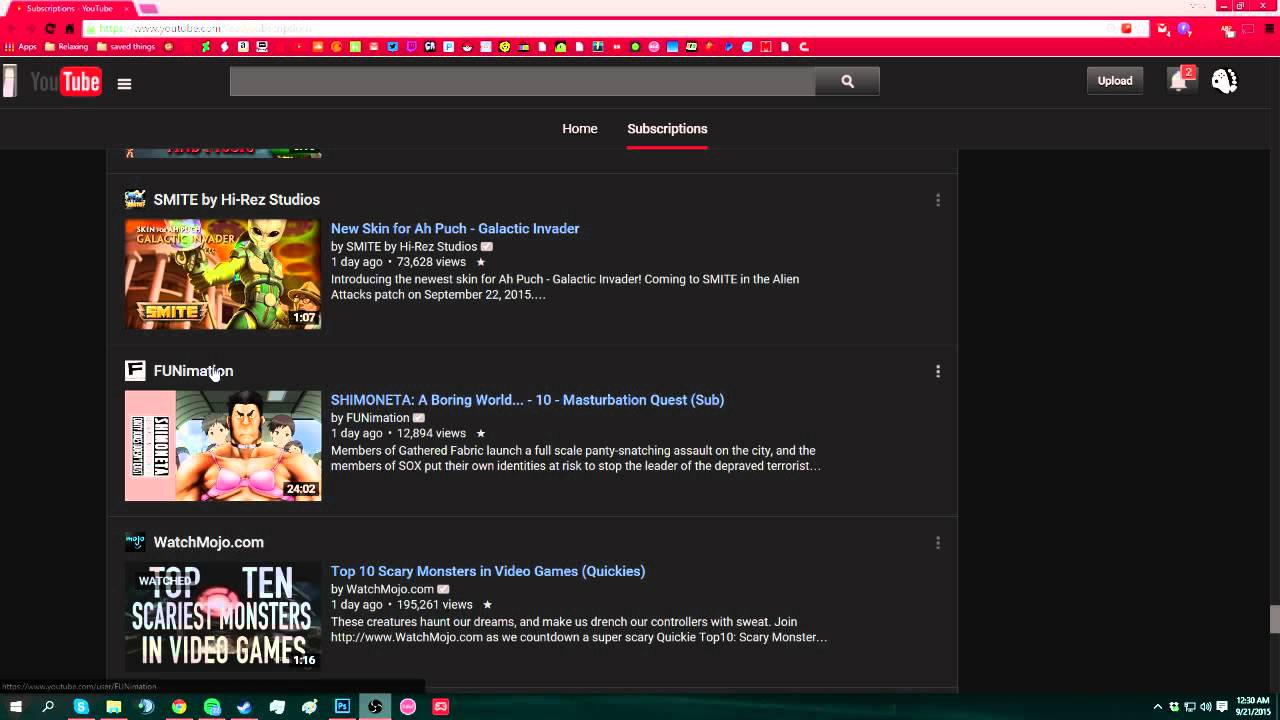Click 'by SMITE by Hi-Rez Studios' uploader link

(404, 246)
